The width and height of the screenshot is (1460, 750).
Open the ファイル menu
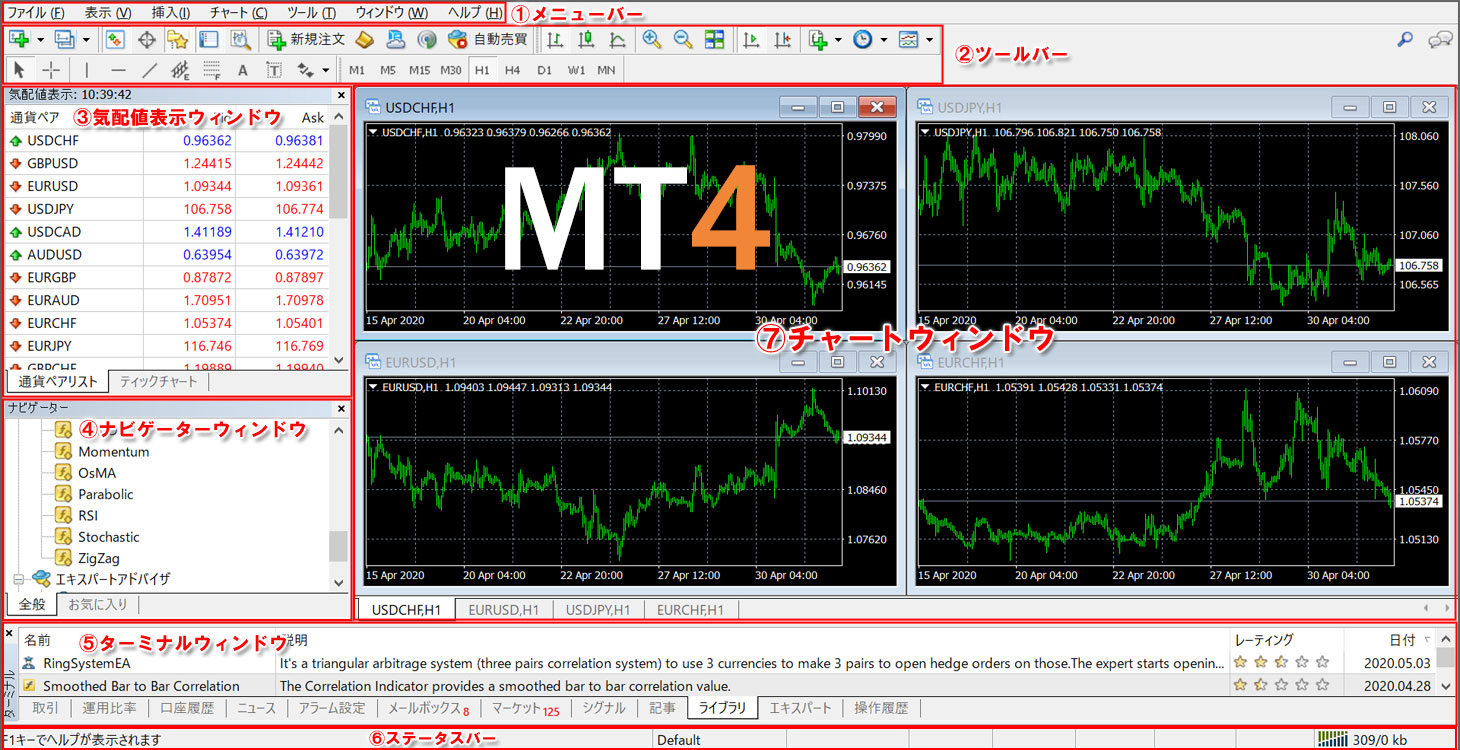pos(35,13)
